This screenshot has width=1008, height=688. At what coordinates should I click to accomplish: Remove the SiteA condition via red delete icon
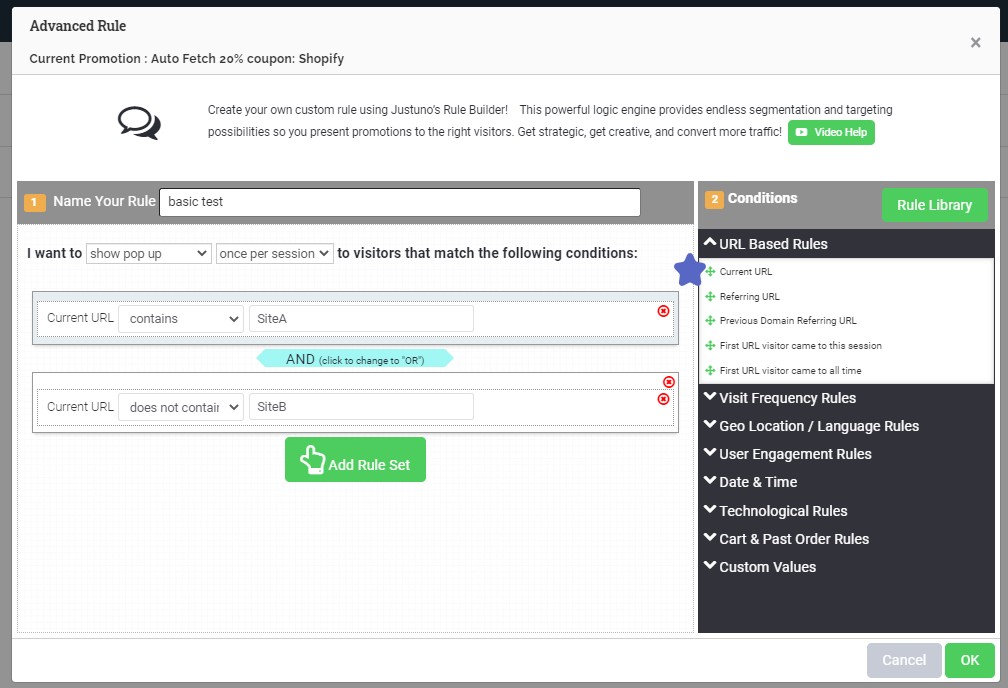tap(662, 311)
